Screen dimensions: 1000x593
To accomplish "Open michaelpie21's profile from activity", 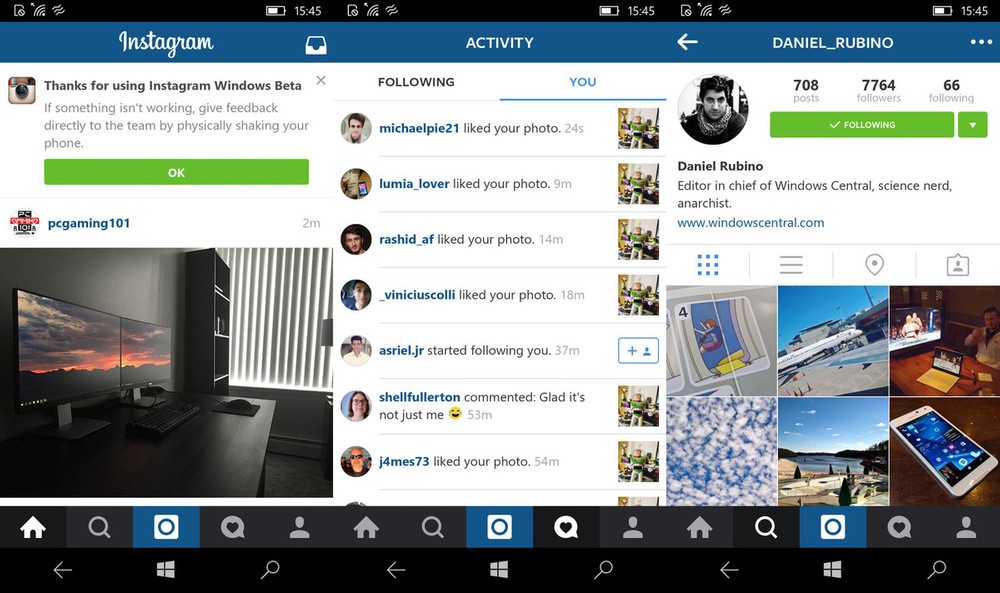I will 419,128.
